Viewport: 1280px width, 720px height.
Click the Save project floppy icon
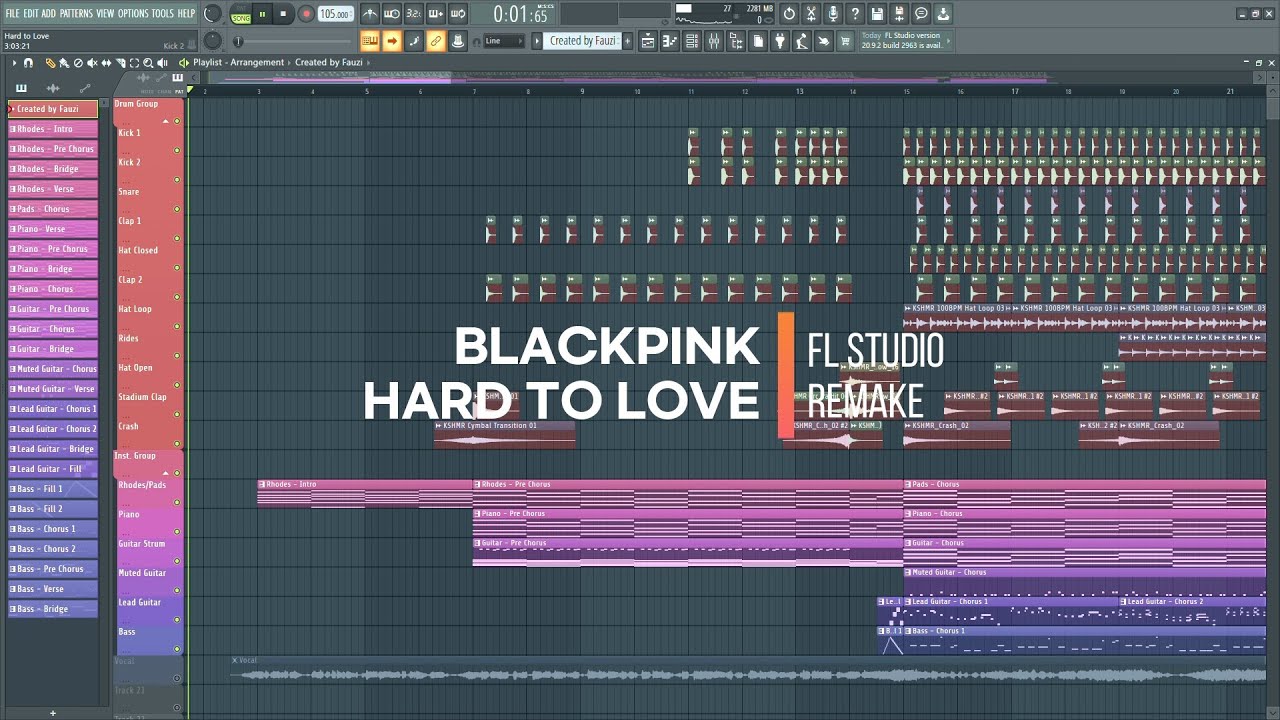pos(877,14)
